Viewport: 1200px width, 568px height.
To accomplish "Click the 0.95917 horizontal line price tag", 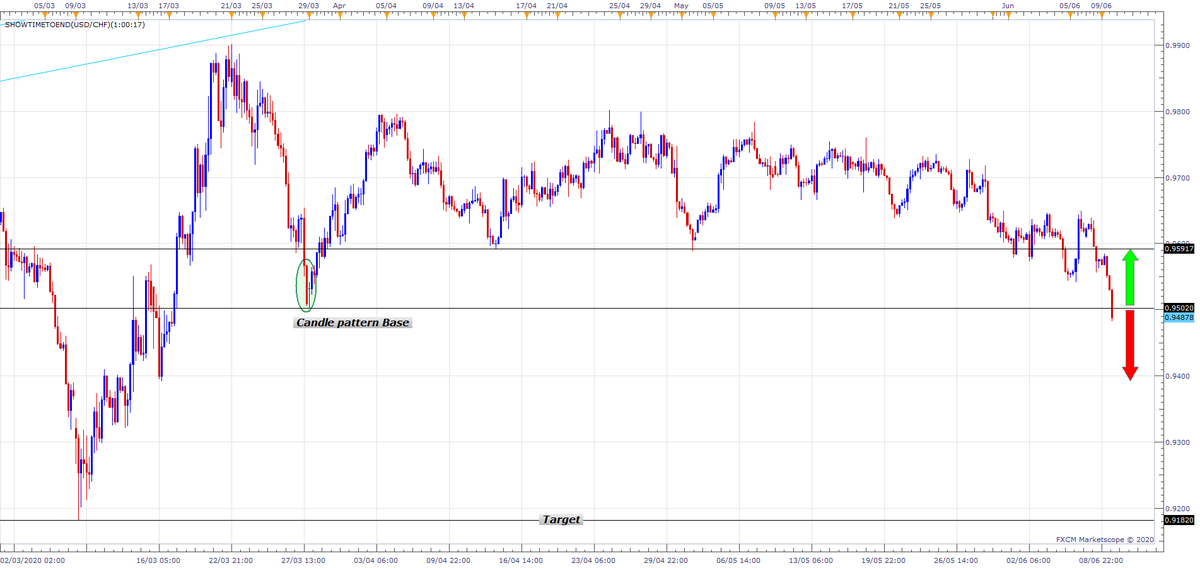I will coord(1180,250).
